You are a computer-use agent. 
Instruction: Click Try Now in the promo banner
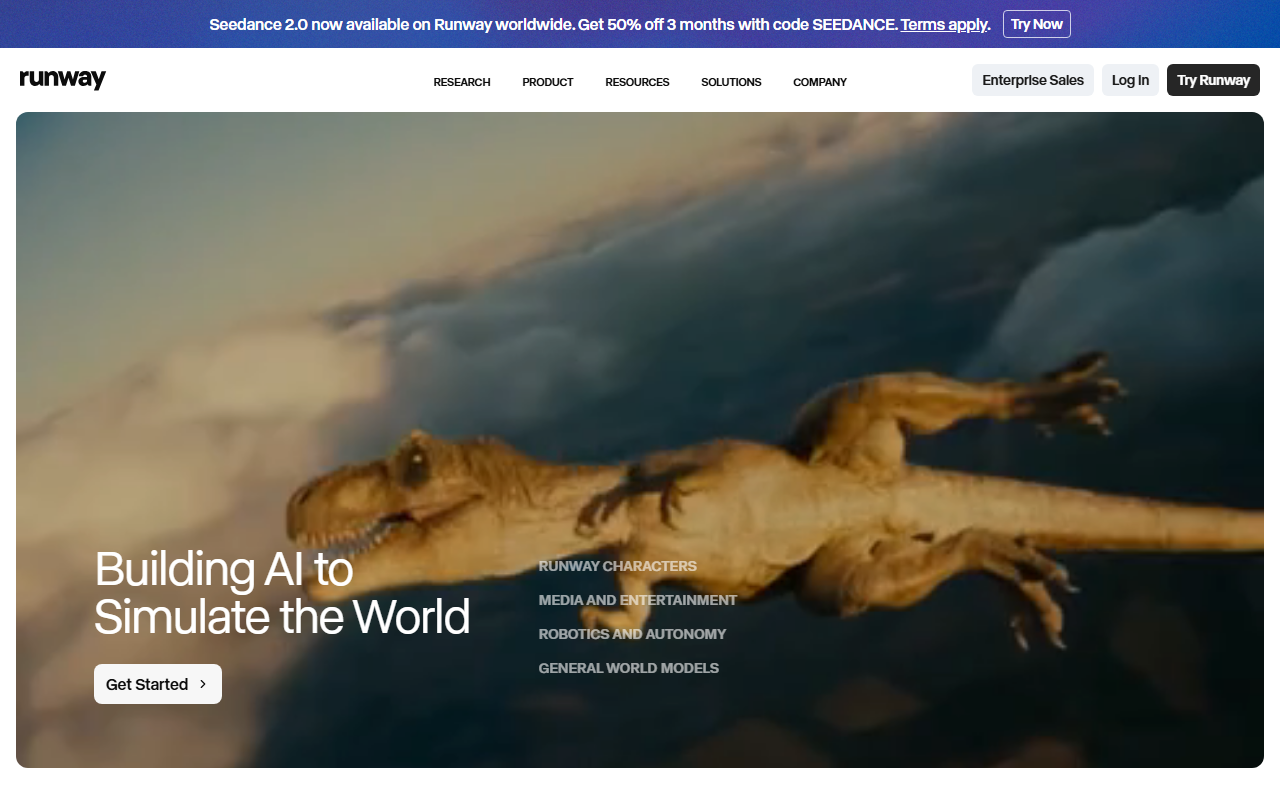tap(1036, 24)
